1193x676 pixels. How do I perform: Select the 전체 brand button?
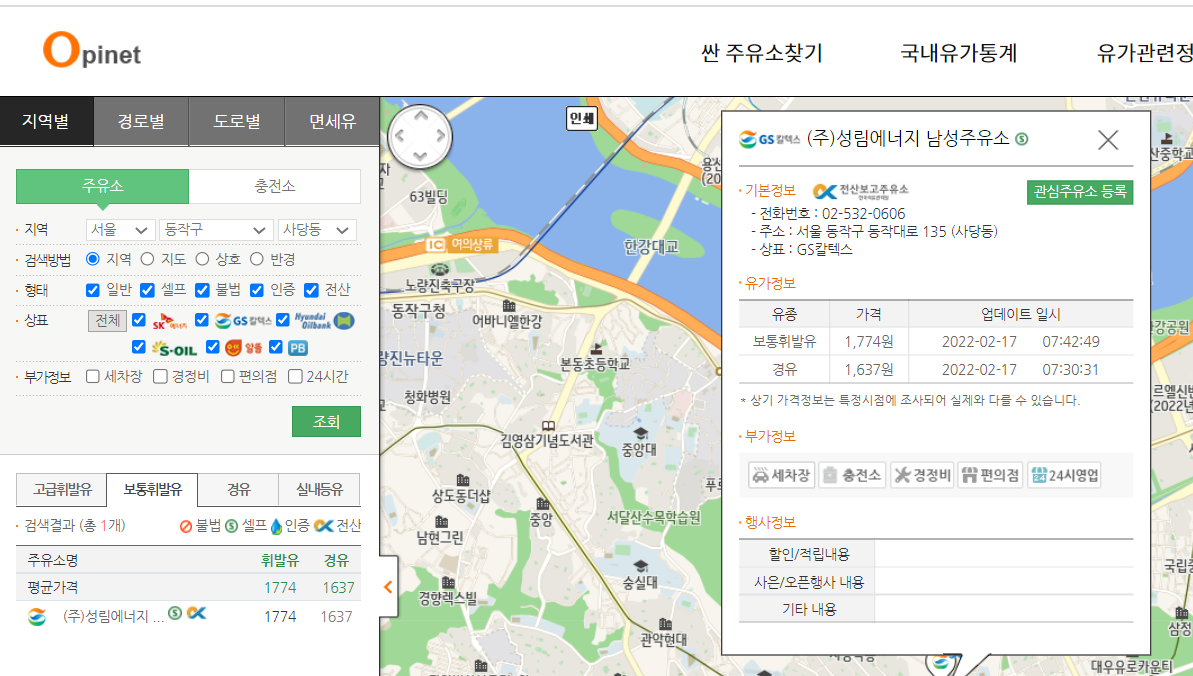[107, 320]
